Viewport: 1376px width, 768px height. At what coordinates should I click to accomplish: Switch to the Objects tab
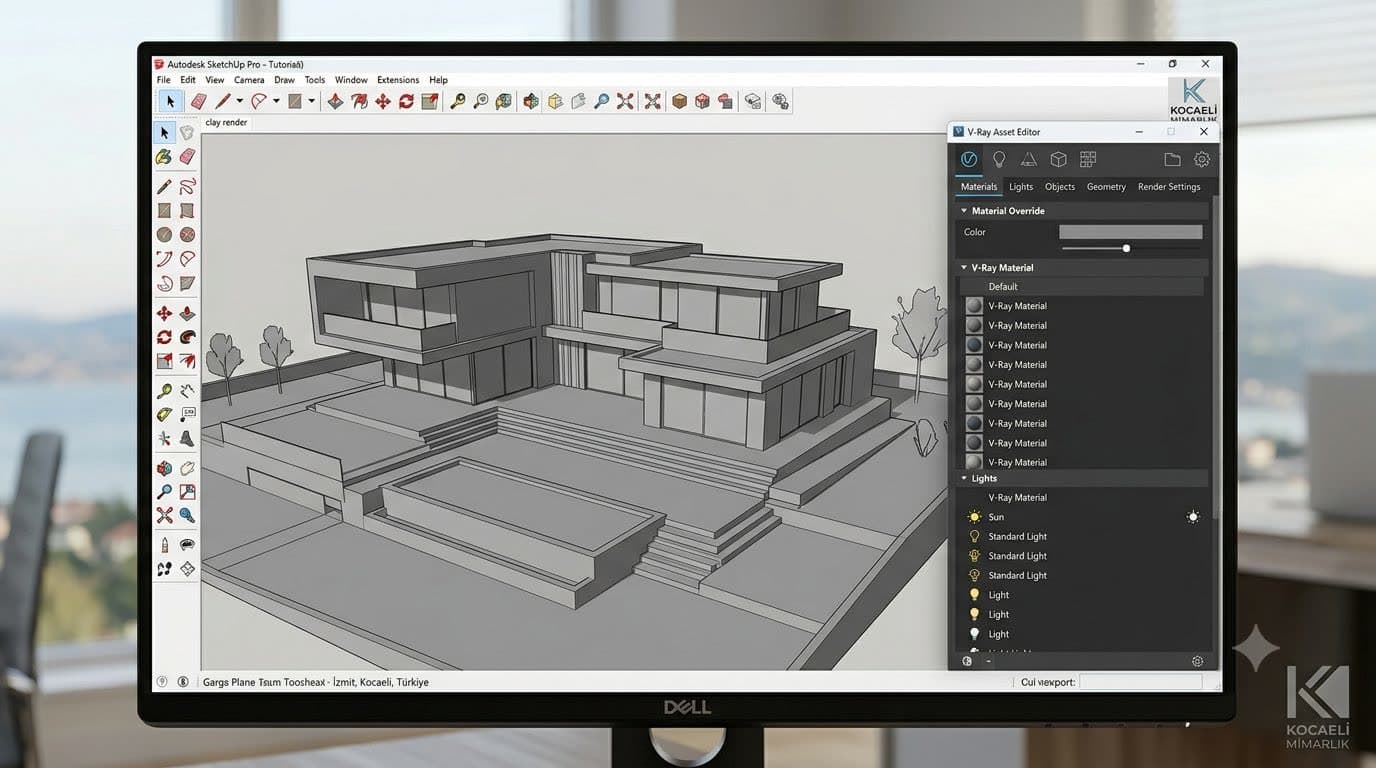(1060, 187)
